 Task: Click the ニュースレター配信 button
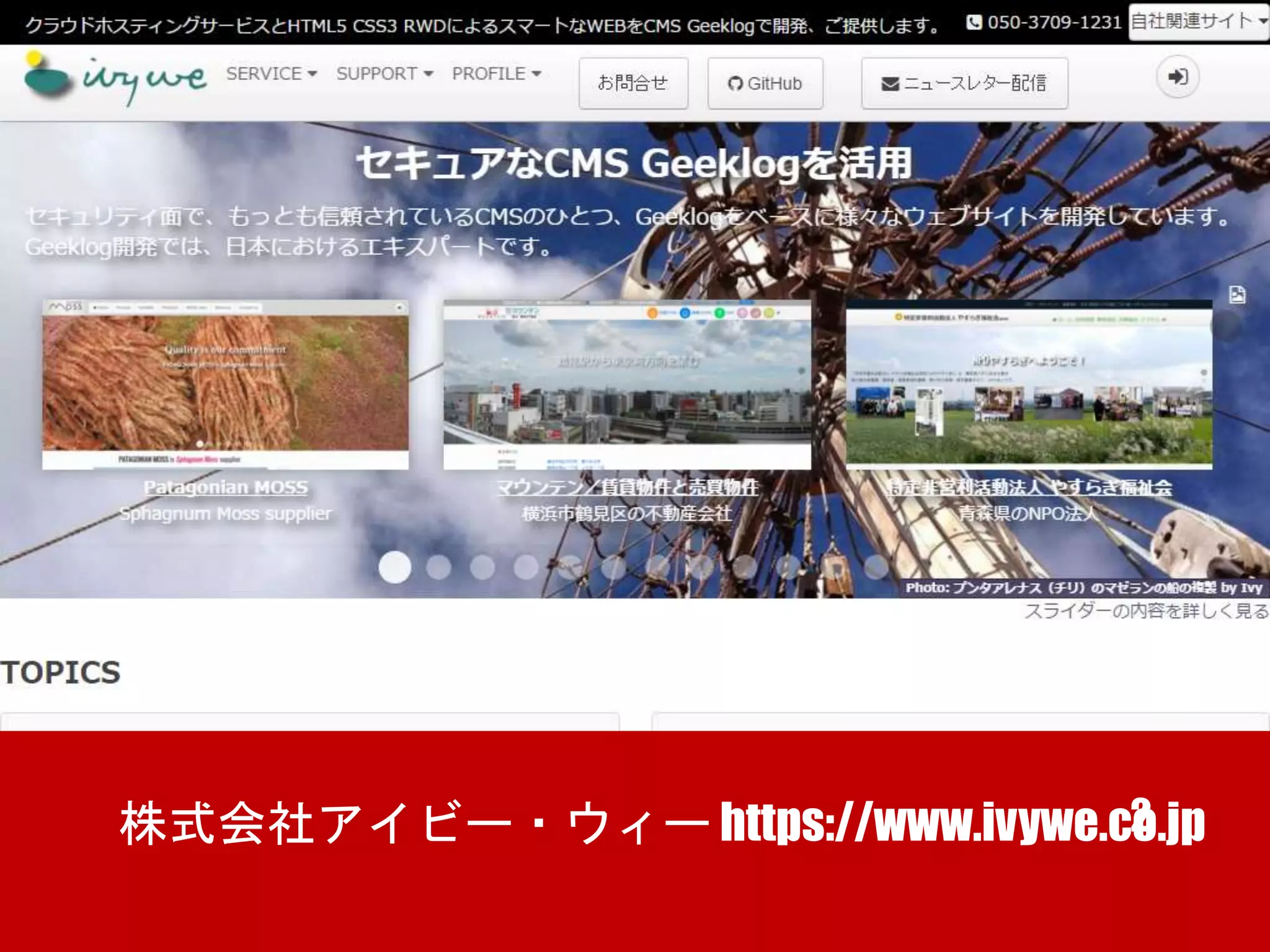tap(964, 83)
